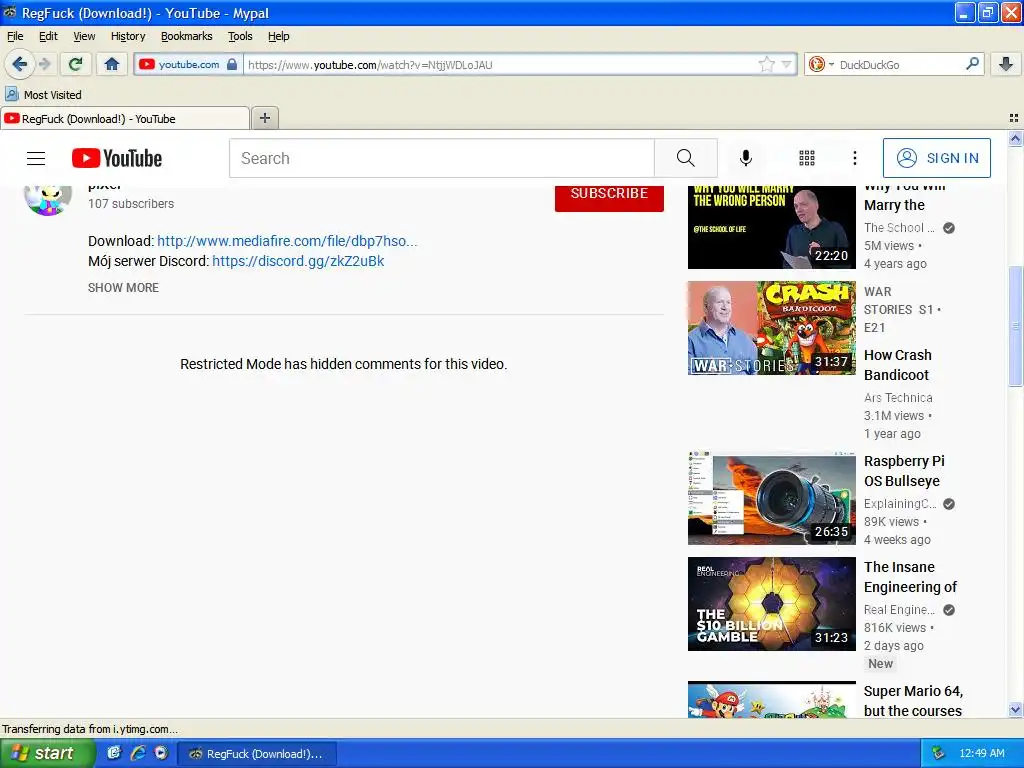Click Show Desktop quick launch icon
Screen dimensions: 1024x768
(x=114, y=753)
